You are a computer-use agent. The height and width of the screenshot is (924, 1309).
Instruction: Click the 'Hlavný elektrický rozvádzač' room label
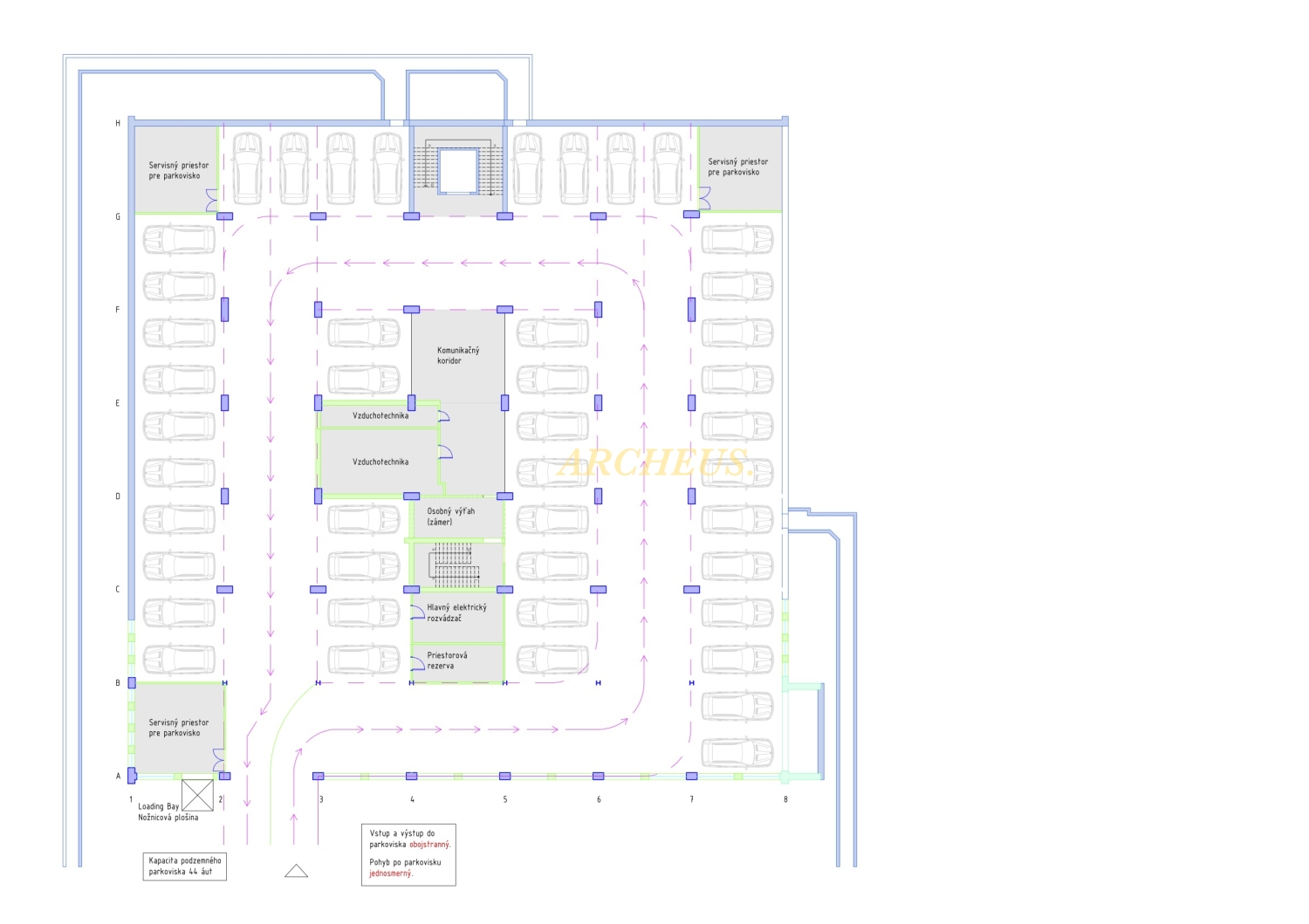[457, 613]
